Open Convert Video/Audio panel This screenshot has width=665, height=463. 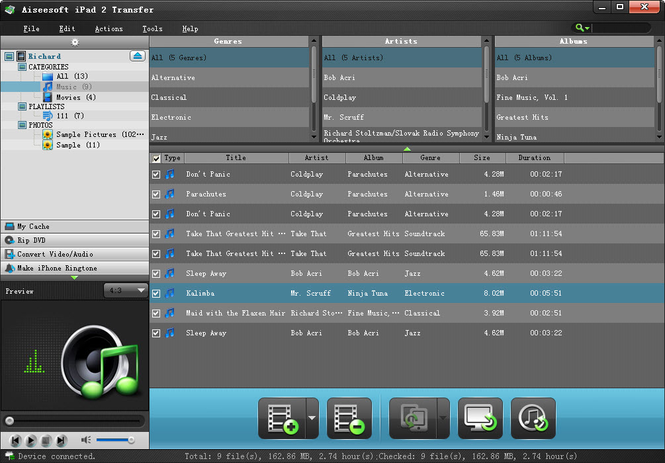click(x=75, y=254)
